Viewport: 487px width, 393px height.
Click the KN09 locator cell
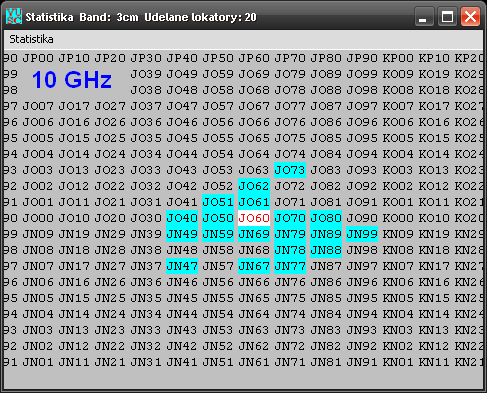398,234
